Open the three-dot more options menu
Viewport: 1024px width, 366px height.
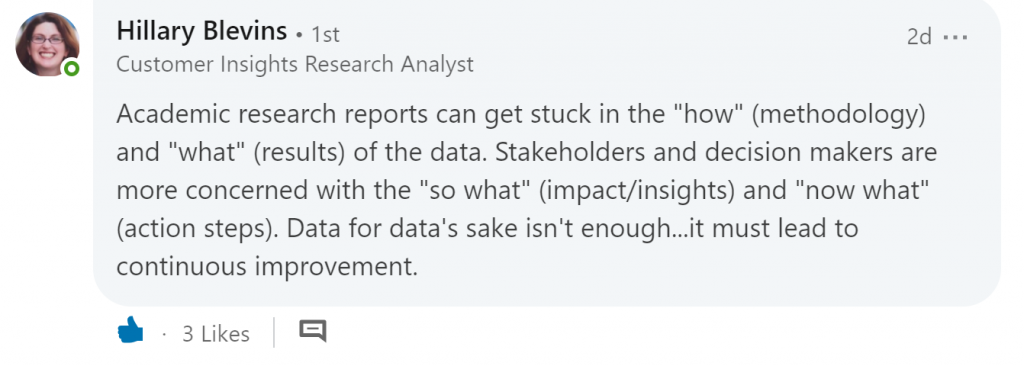coord(956,37)
